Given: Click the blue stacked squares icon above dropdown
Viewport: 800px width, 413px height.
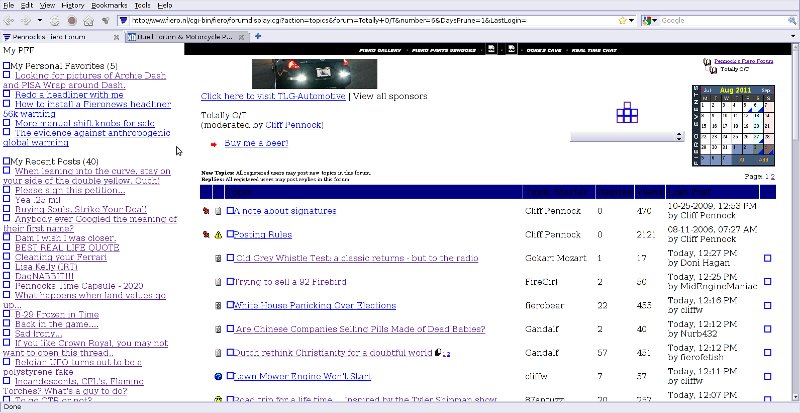Looking at the screenshot, I should tap(627, 112).
